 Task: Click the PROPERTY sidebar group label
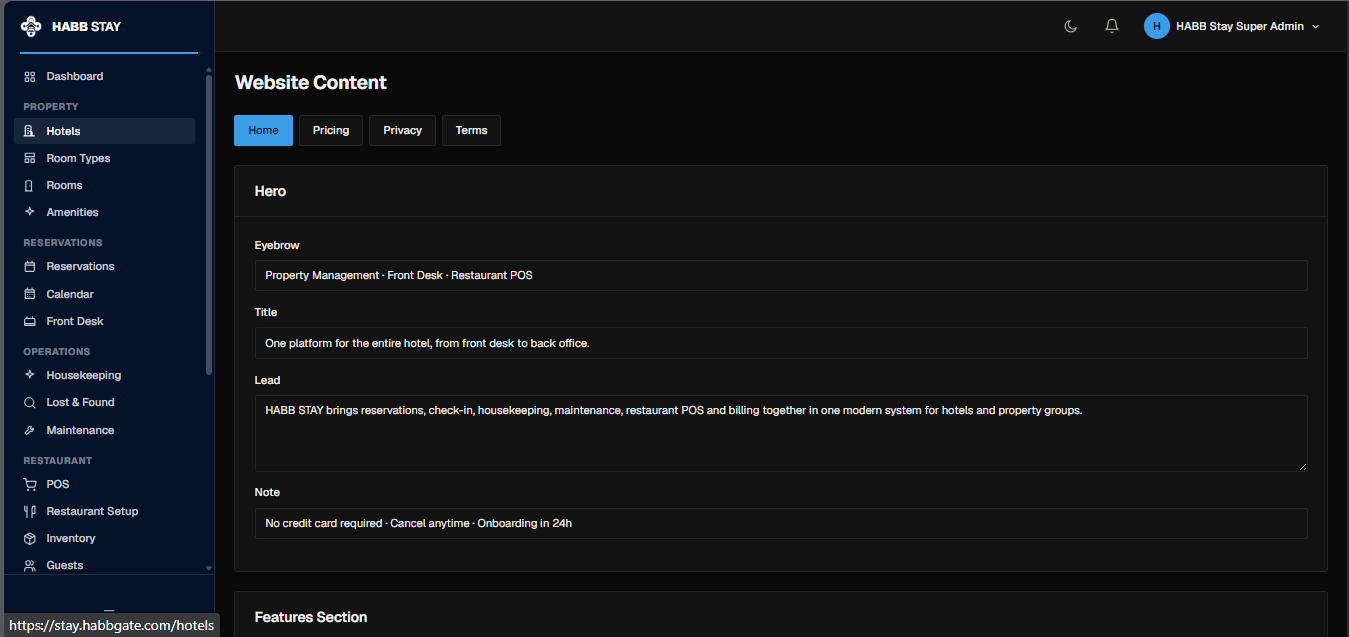(51, 106)
